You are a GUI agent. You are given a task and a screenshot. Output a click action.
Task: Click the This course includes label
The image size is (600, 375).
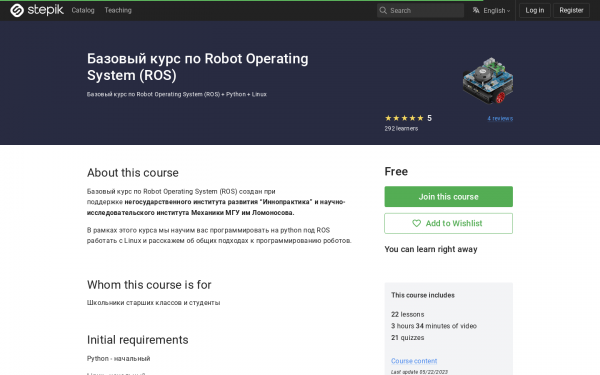click(423, 295)
